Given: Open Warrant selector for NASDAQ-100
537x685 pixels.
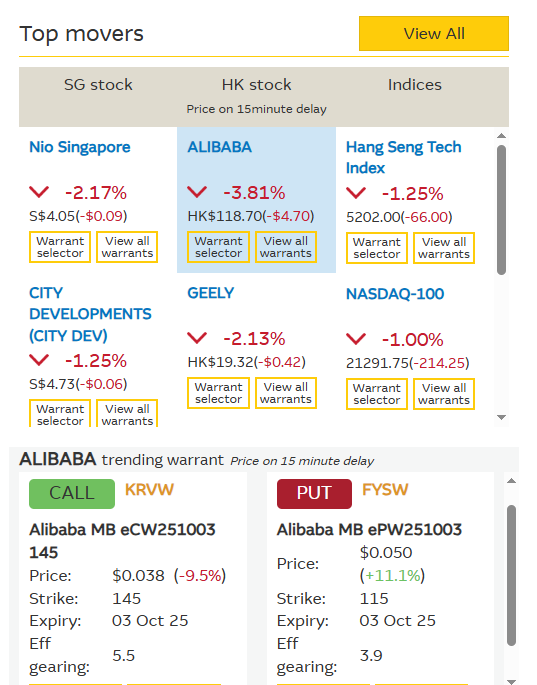Looking at the screenshot, I should pos(377,394).
